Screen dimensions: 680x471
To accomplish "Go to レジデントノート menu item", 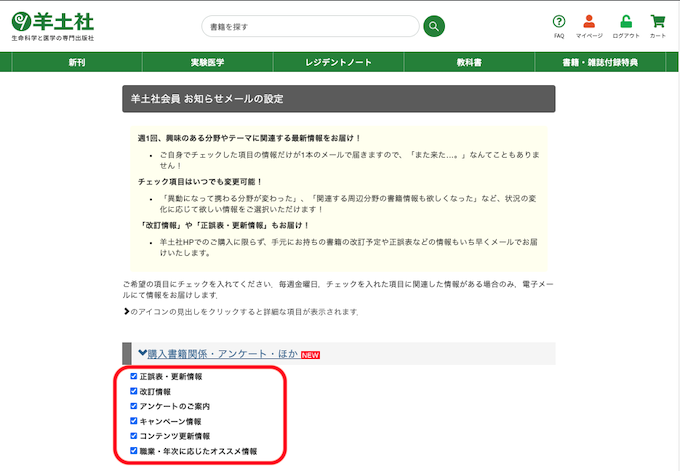I will click(338, 62).
